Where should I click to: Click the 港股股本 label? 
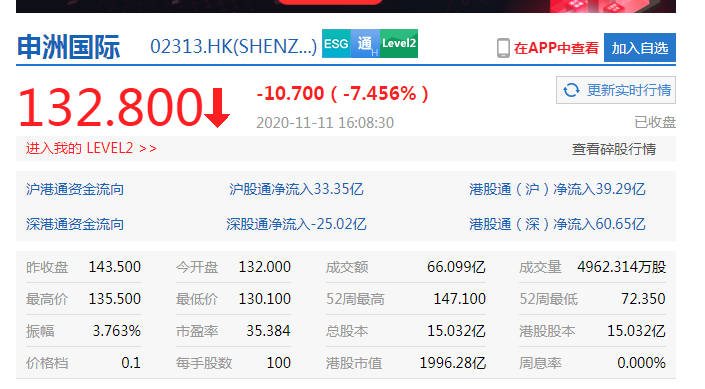coord(547,332)
